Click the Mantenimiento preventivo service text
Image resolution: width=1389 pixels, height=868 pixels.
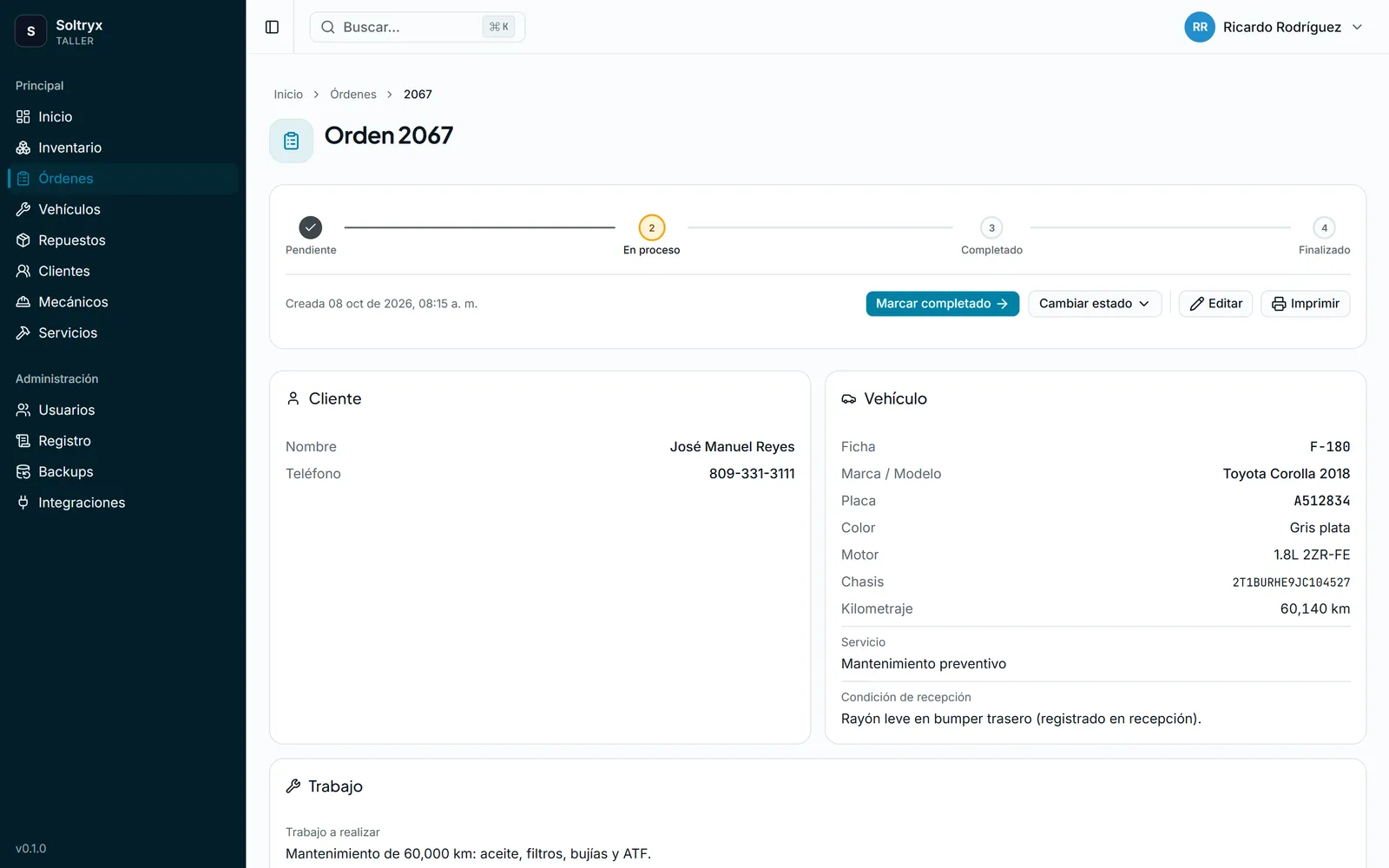(924, 663)
